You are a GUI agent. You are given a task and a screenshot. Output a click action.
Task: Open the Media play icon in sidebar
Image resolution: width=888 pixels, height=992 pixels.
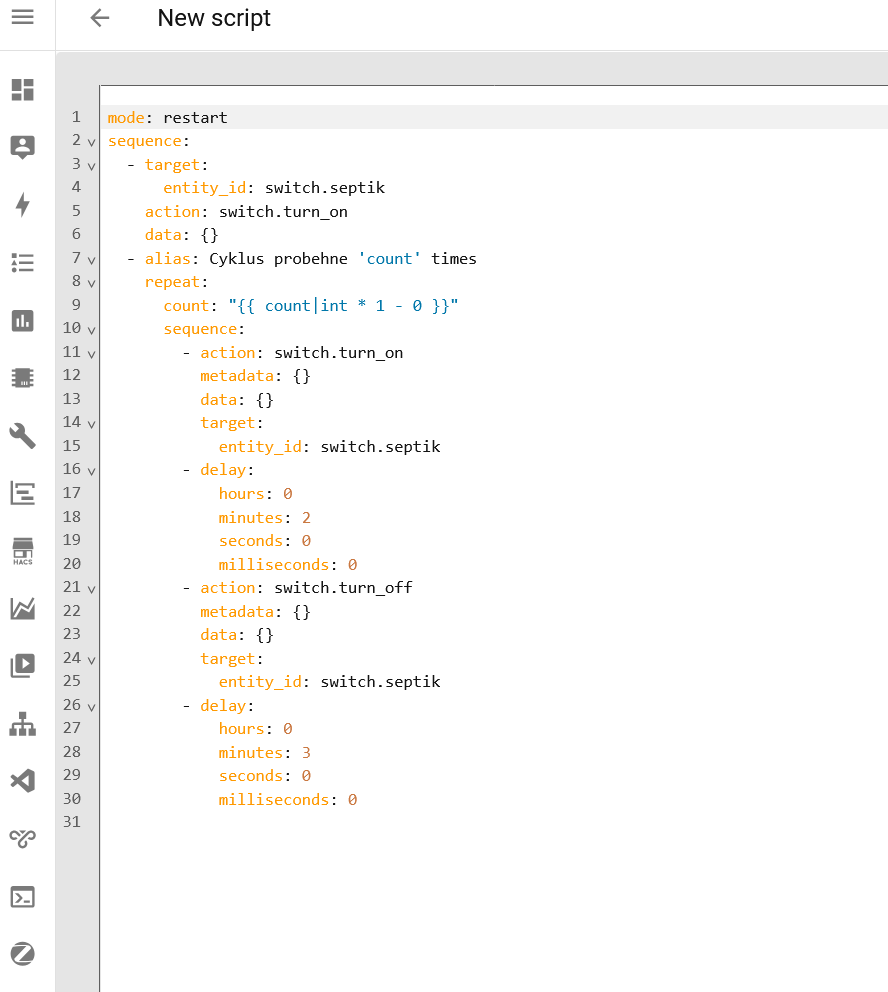[x=22, y=665]
